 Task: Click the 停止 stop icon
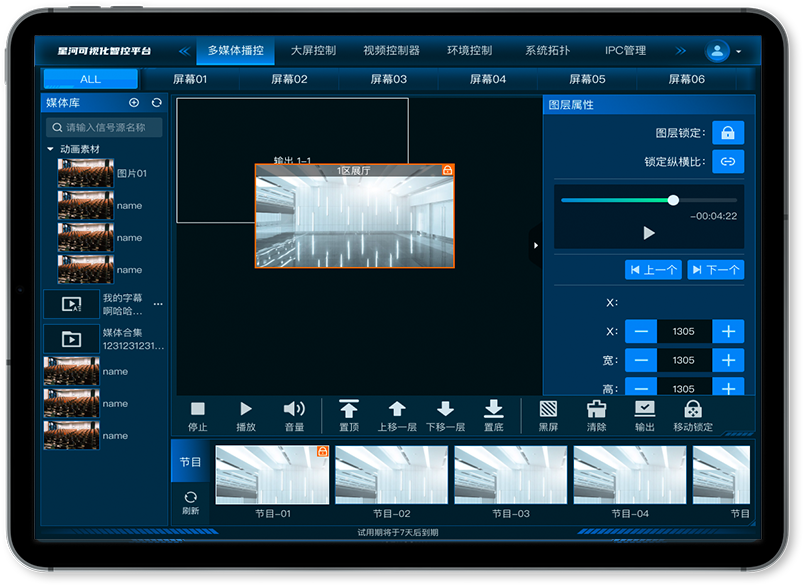click(198, 409)
